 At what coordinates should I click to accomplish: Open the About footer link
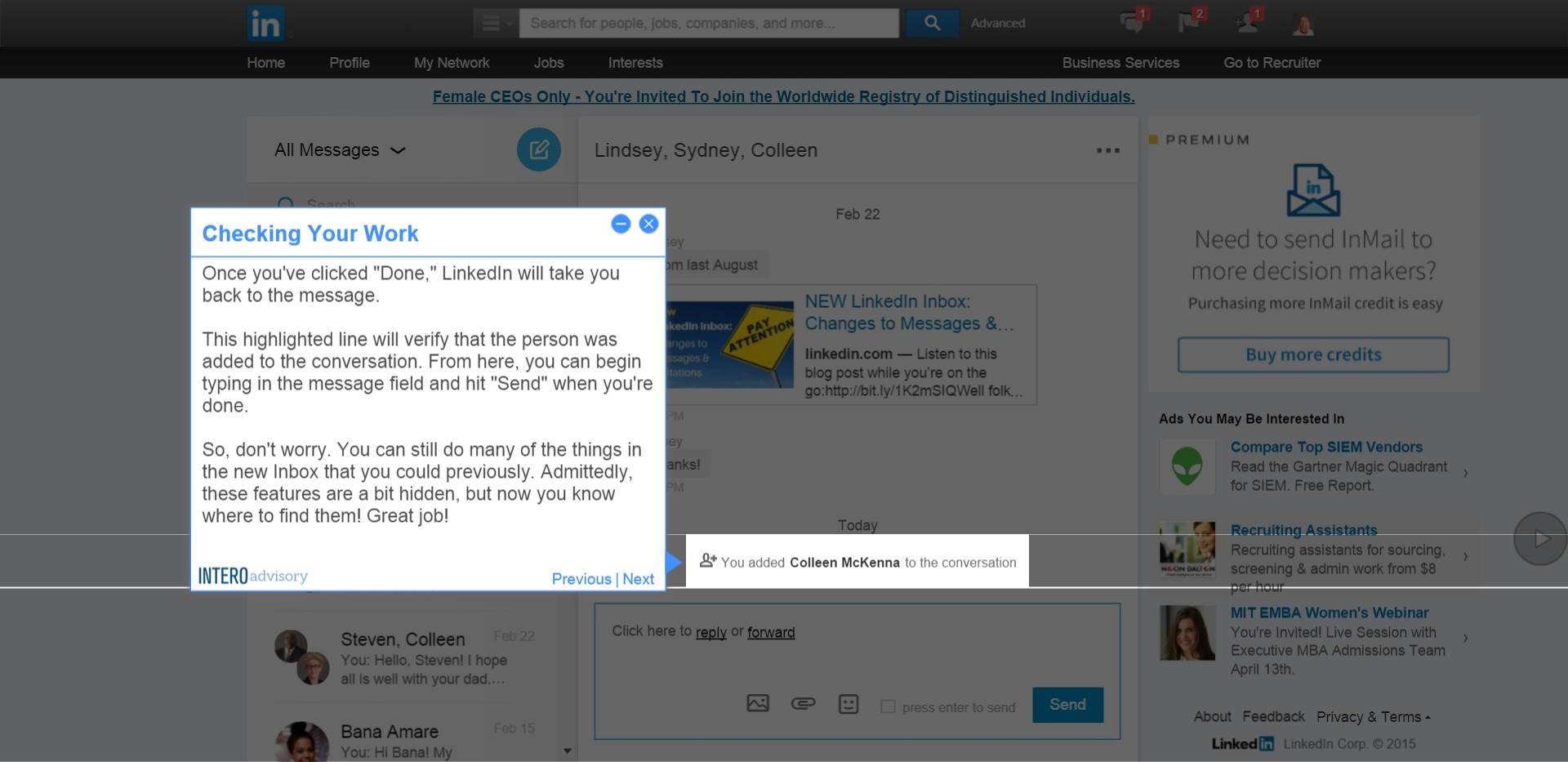(1213, 716)
